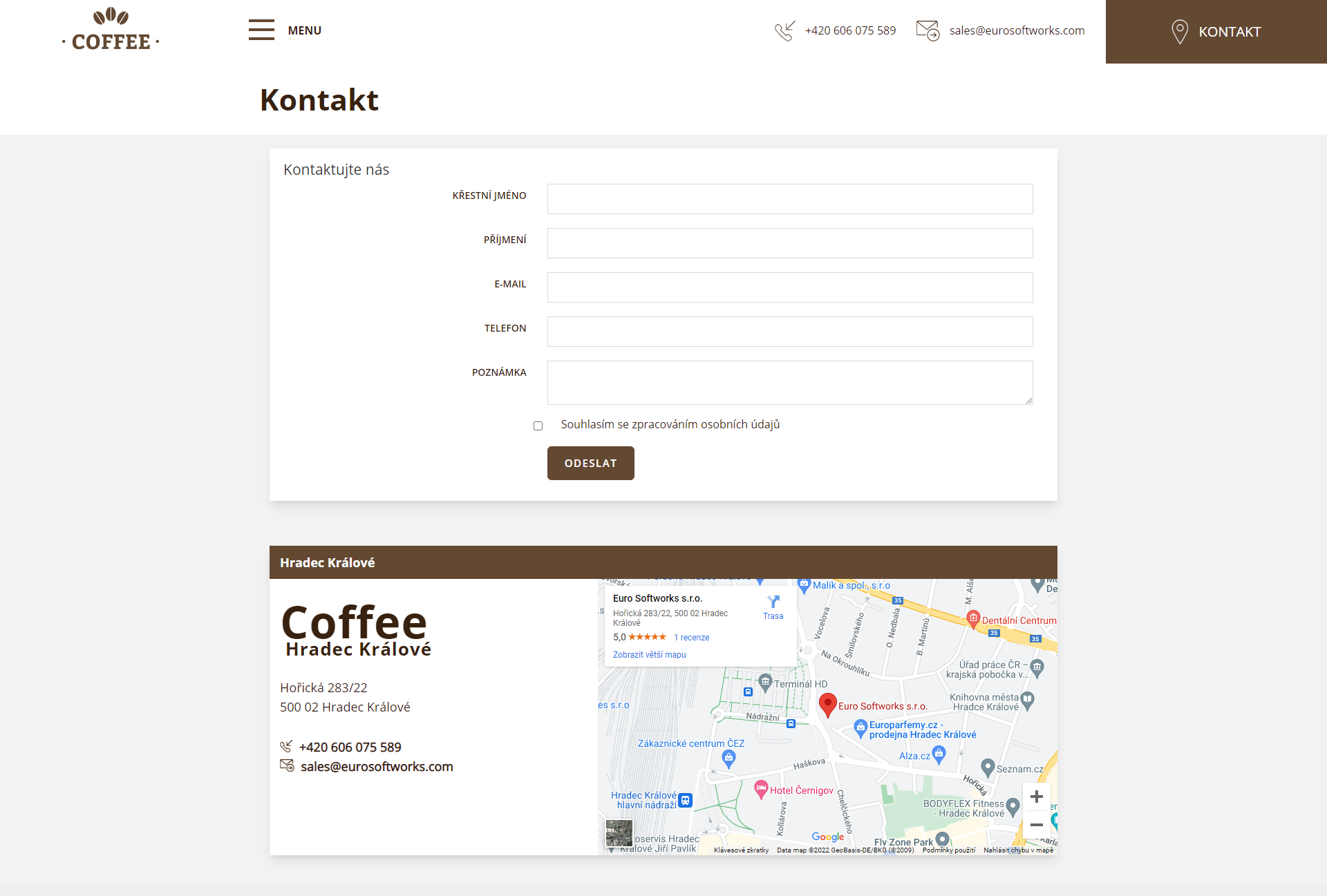Open 'Zobrazit větší mapu' link
Image resolution: width=1327 pixels, height=896 pixels.
click(x=649, y=655)
